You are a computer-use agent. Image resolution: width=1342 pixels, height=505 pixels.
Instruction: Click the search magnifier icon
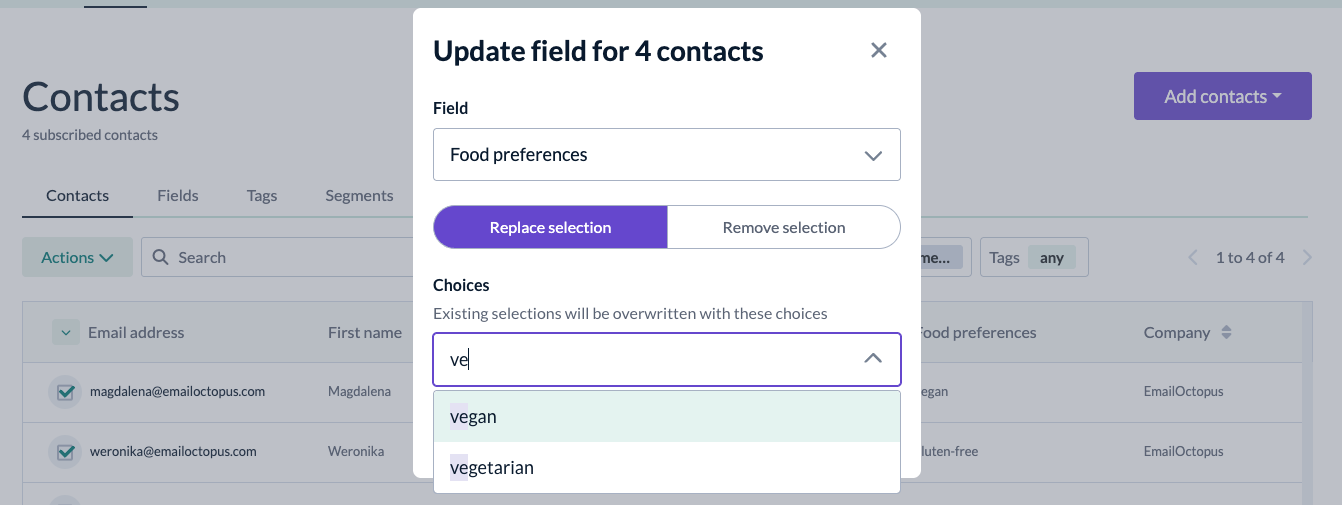pyautogui.click(x=161, y=257)
